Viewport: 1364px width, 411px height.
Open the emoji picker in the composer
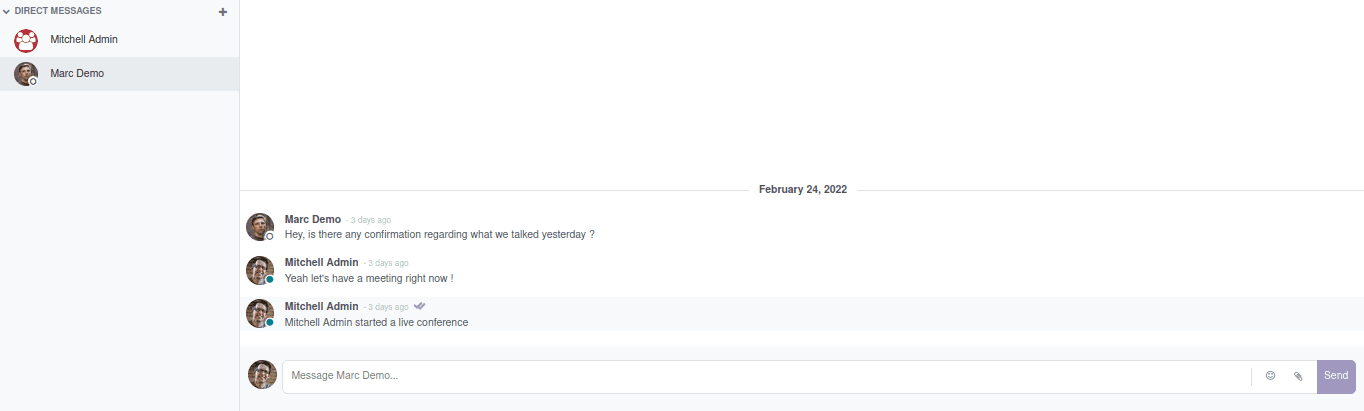pos(1270,376)
